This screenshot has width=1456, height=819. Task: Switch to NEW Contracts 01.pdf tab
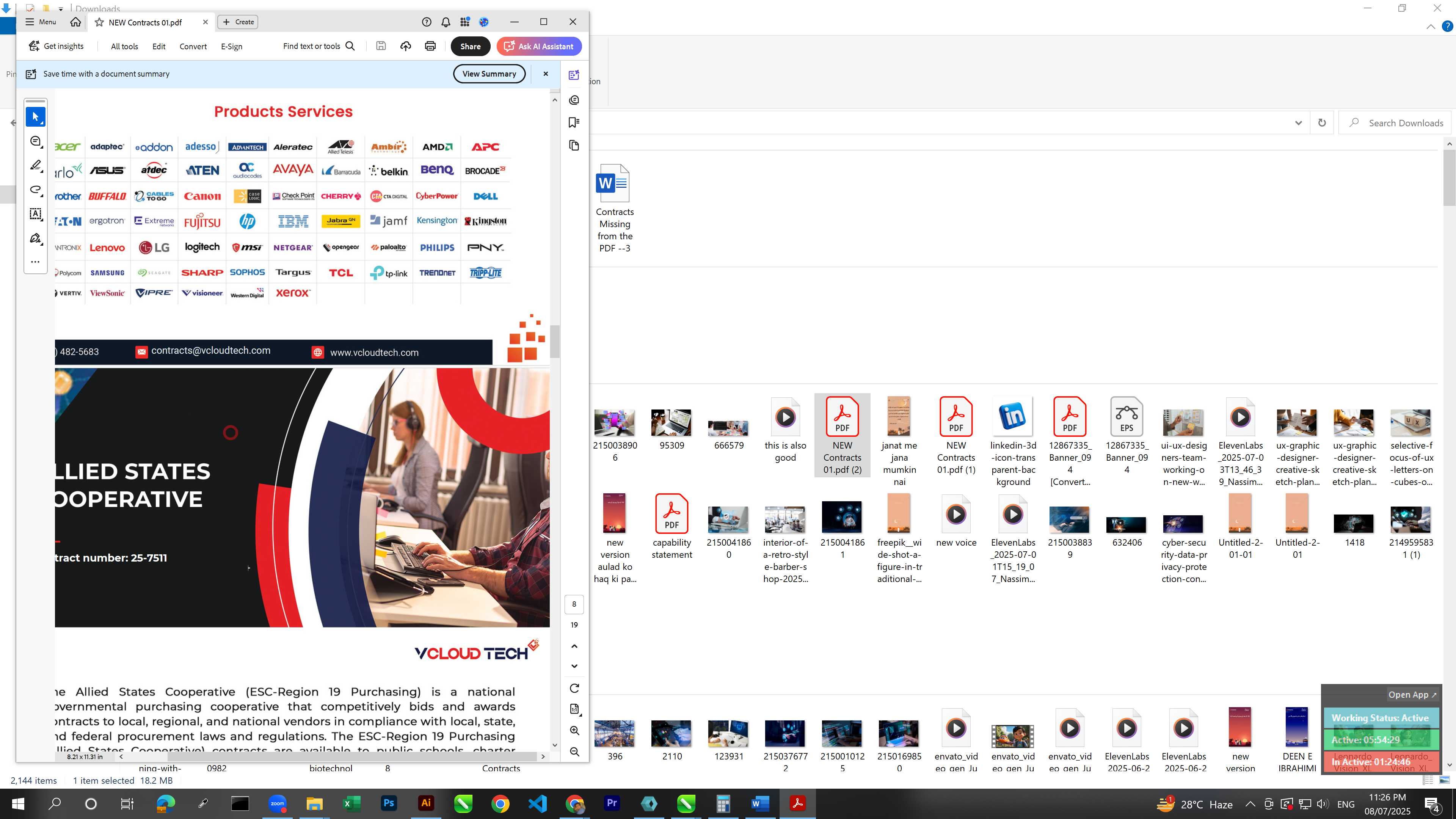point(145,23)
